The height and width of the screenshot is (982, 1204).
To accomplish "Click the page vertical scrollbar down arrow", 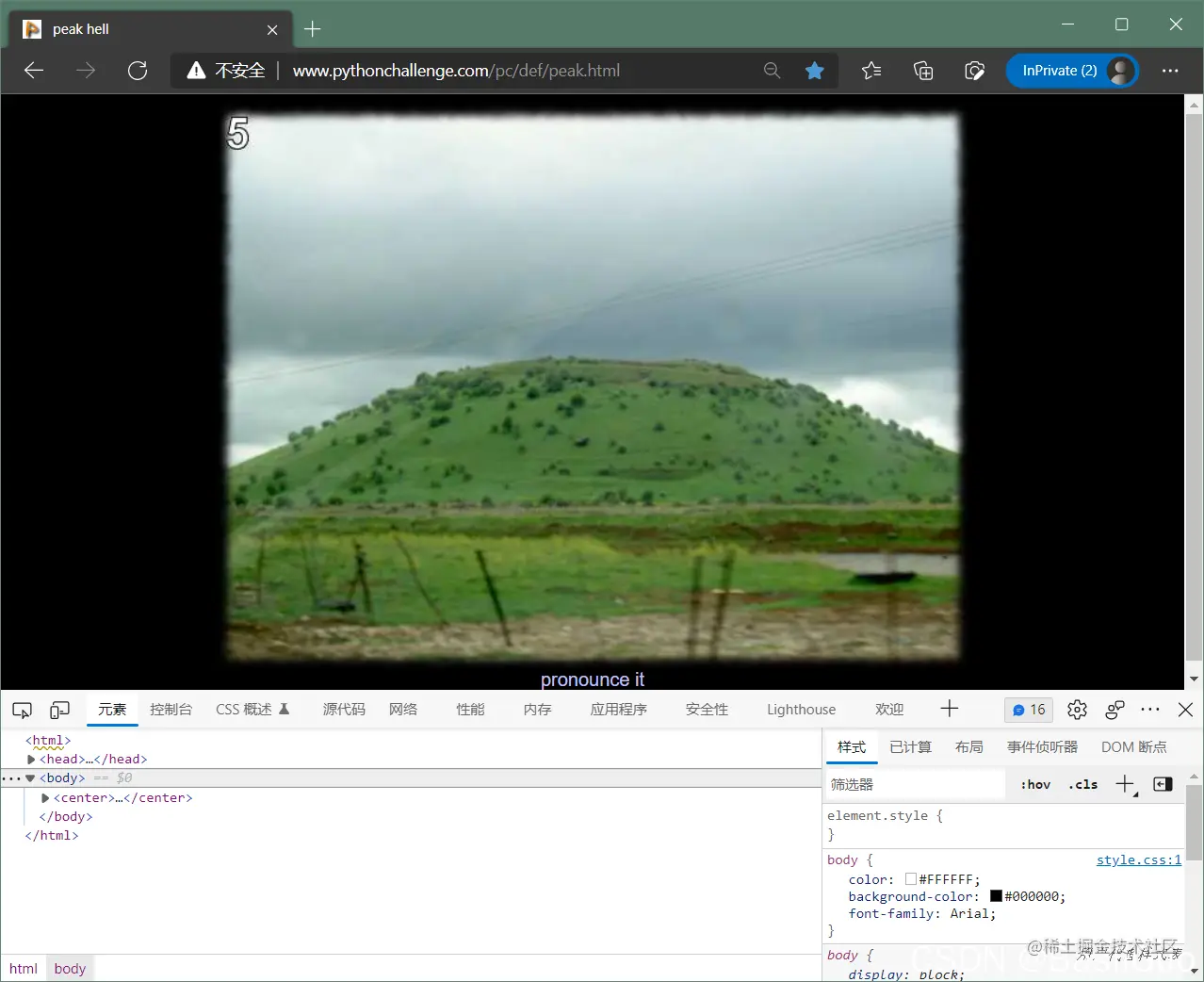I will click(1194, 679).
